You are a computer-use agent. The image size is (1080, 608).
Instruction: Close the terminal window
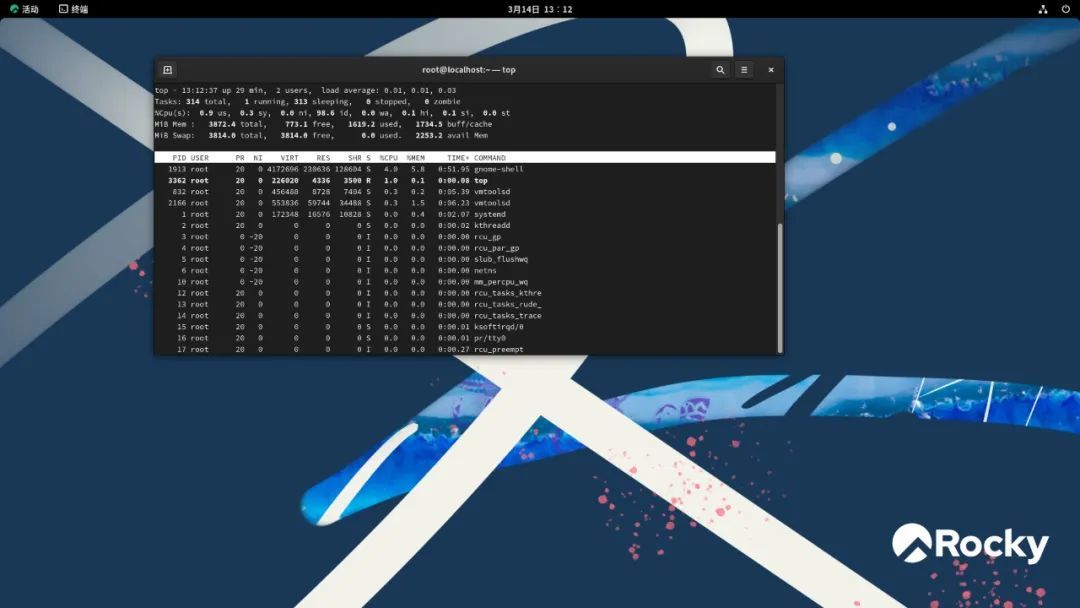coord(771,70)
